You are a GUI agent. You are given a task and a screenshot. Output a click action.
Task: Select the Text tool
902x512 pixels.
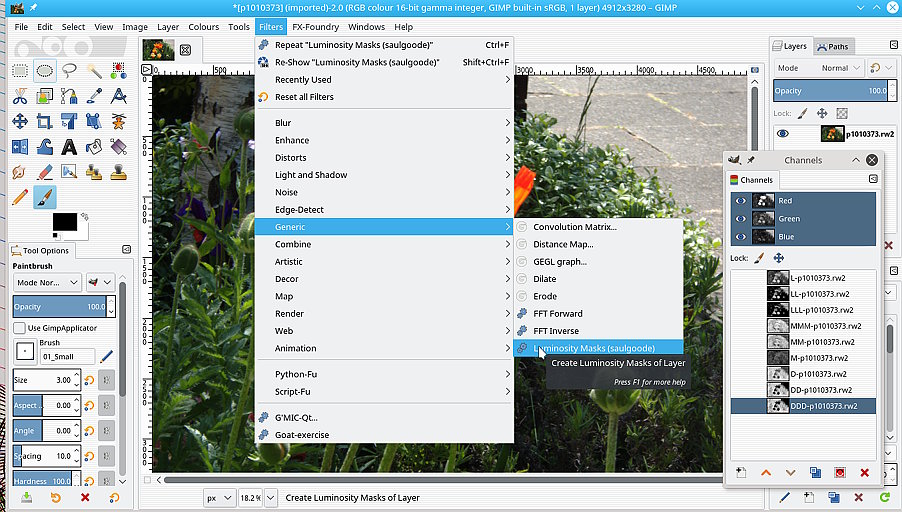[69, 147]
